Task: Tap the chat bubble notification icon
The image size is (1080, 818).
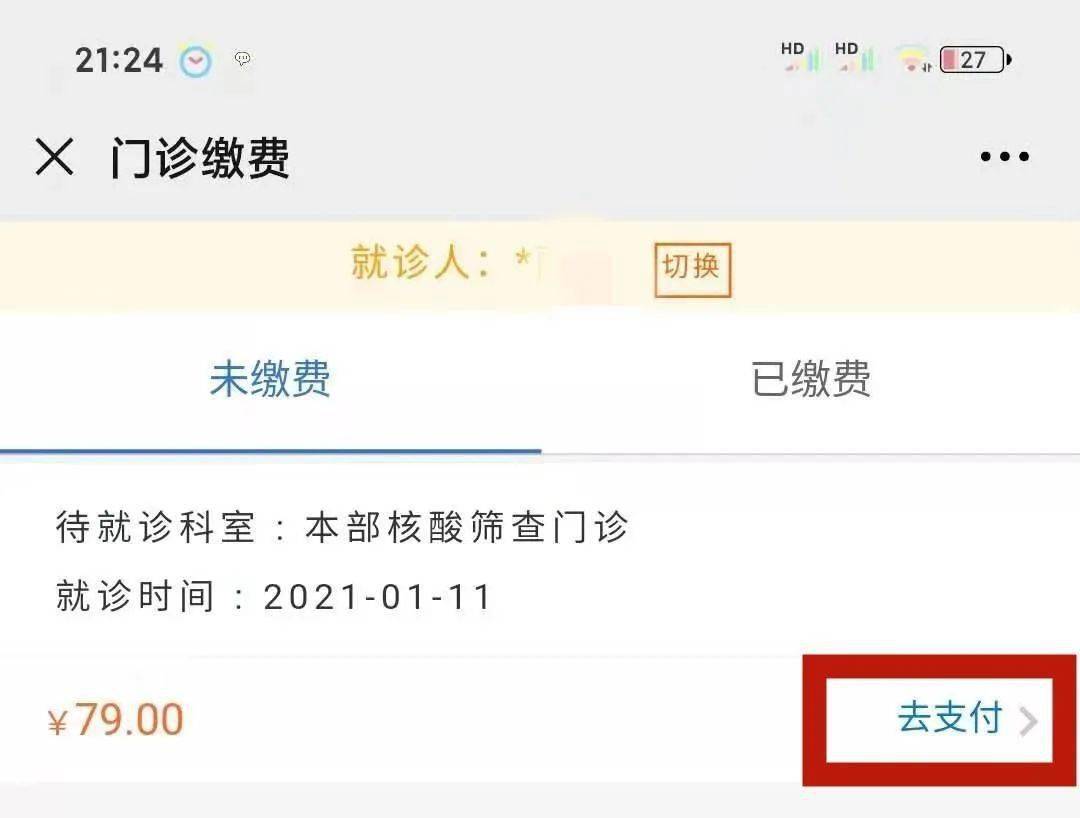Action: pyautogui.click(x=242, y=59)
